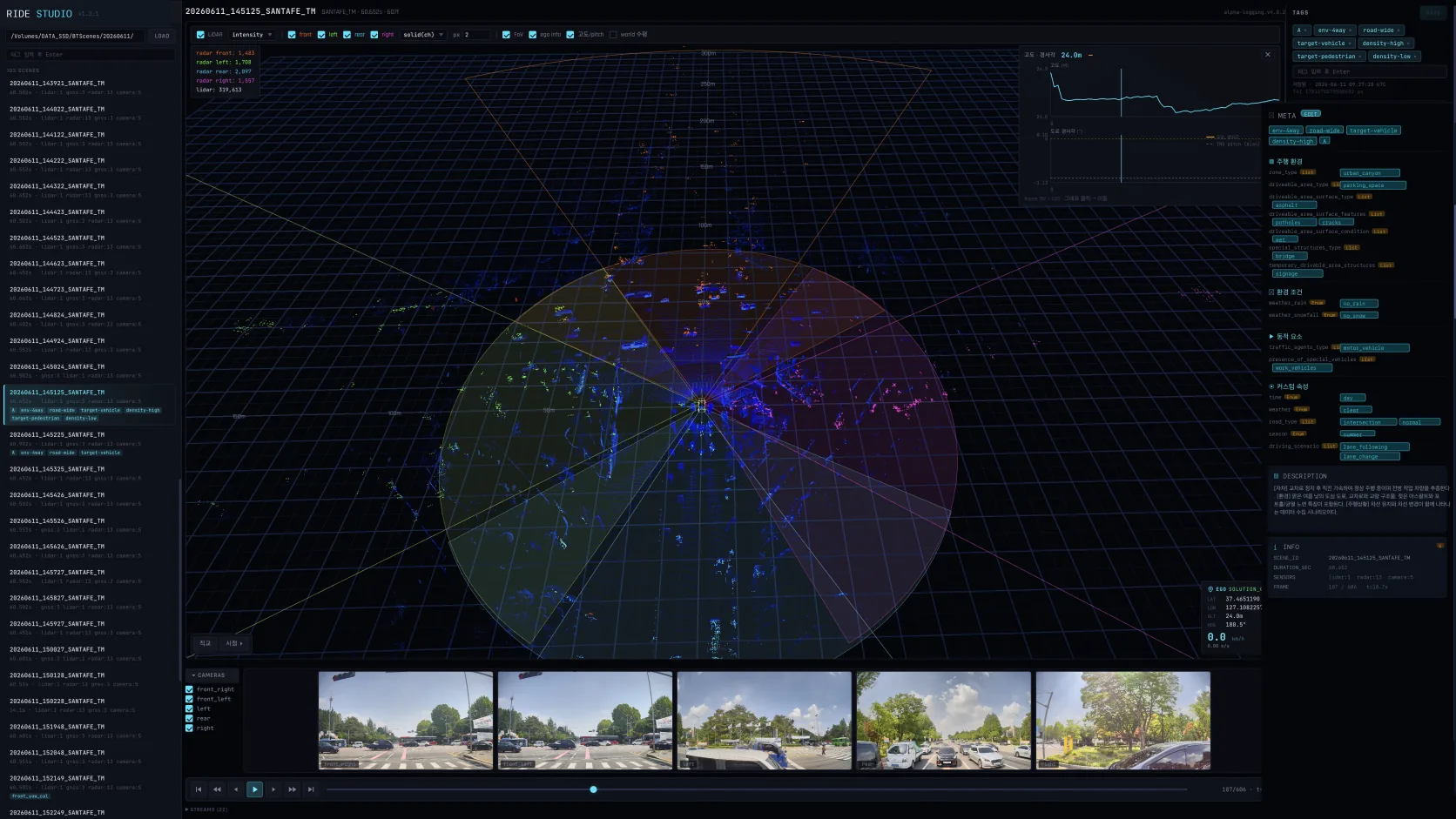1456x819 pixels.
Task: Collapse the 커스텀 속성 section
Action: 1289,386
